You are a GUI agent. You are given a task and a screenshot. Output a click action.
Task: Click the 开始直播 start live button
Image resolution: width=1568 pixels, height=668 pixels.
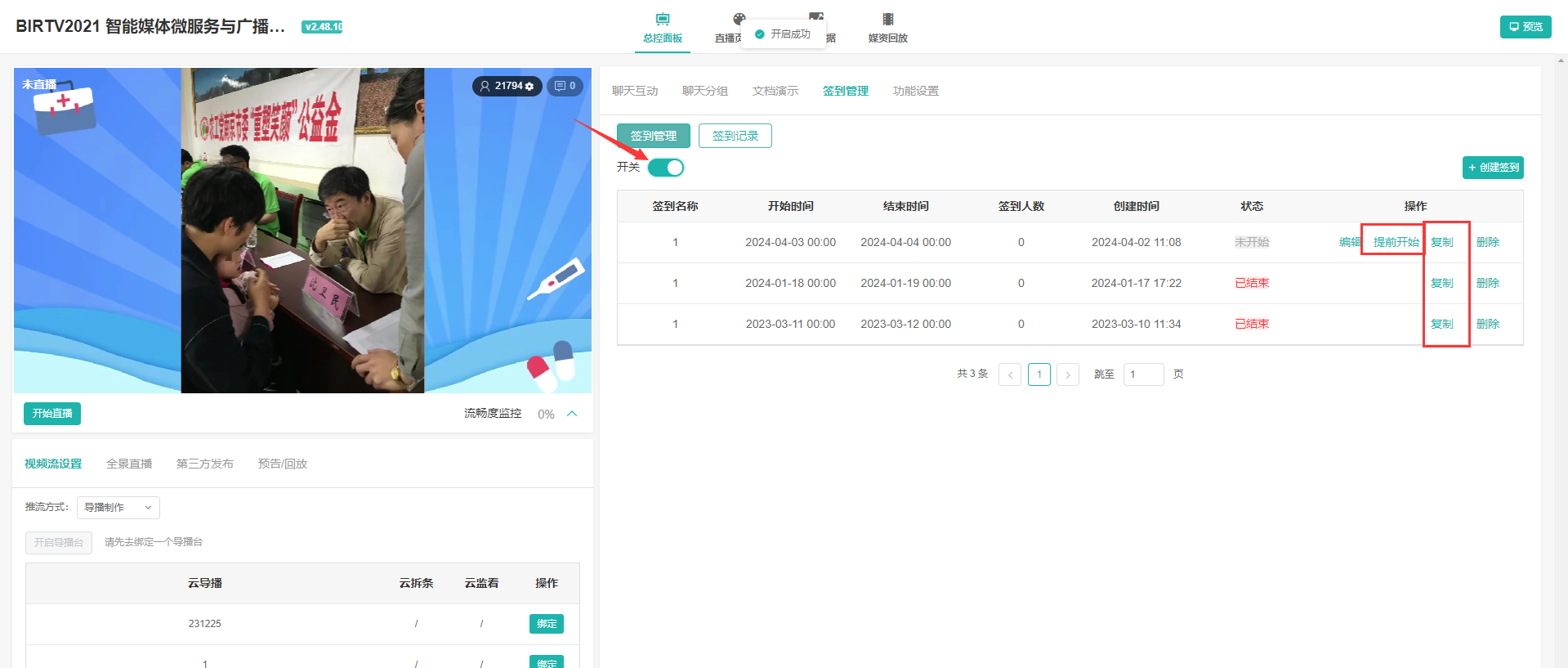pyautogui.click(x=52, y=414)
